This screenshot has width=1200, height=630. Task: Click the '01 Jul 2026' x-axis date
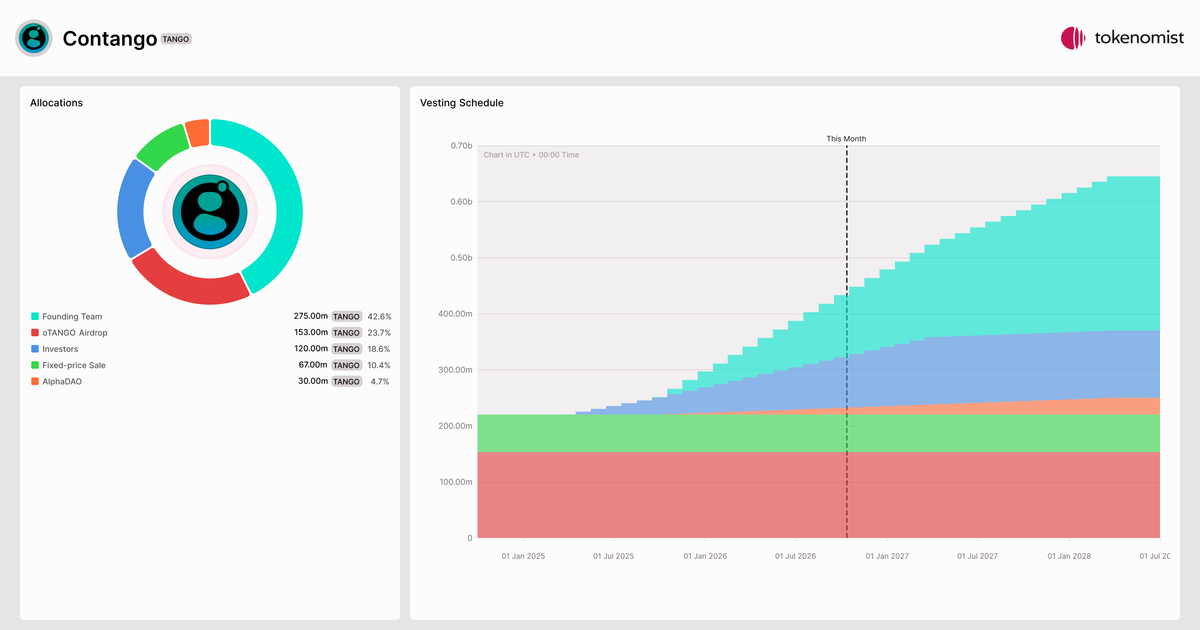pyautogui.click(x=795, y=556)
